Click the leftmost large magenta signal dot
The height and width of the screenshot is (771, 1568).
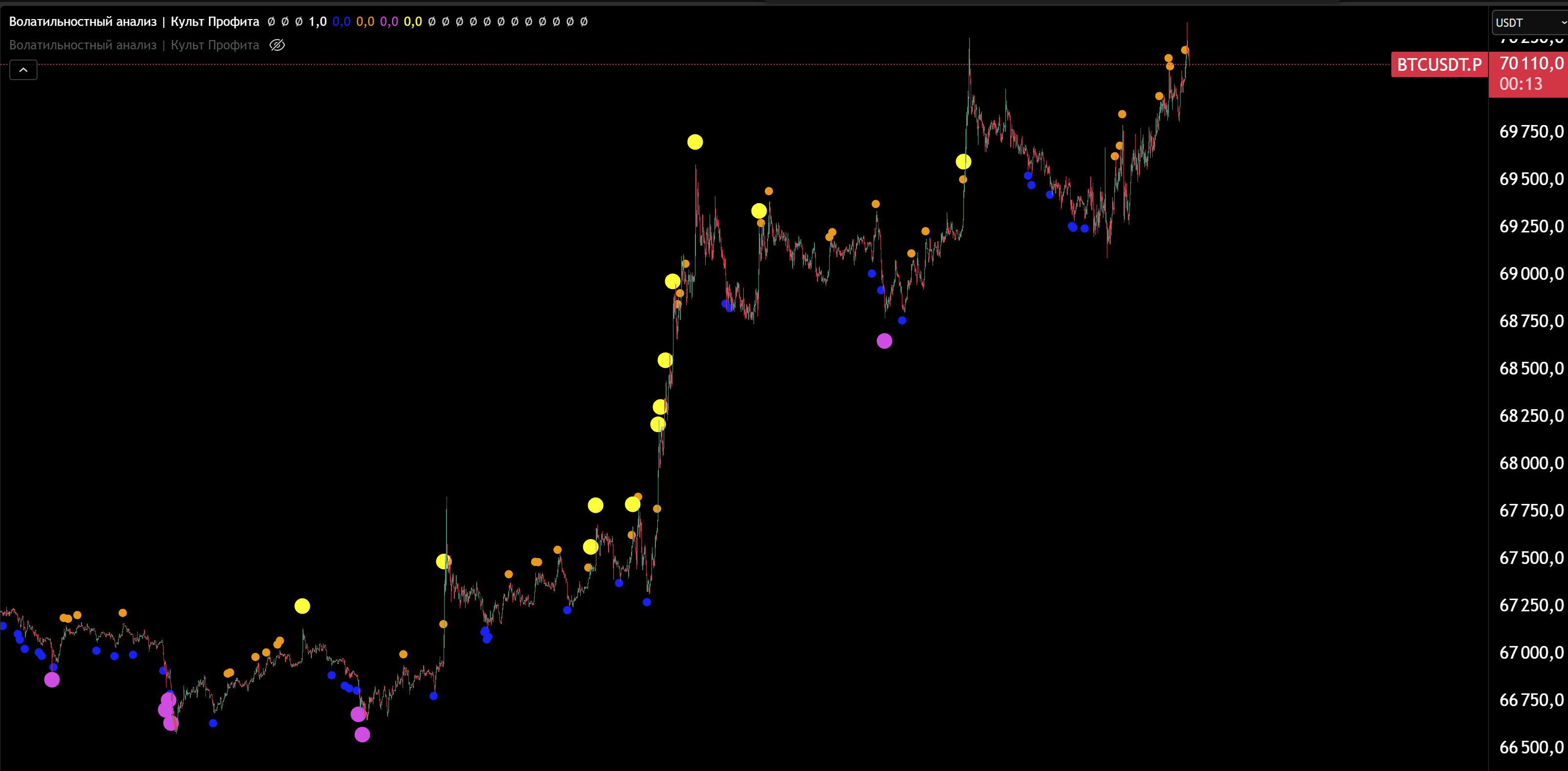click(52, 680)
